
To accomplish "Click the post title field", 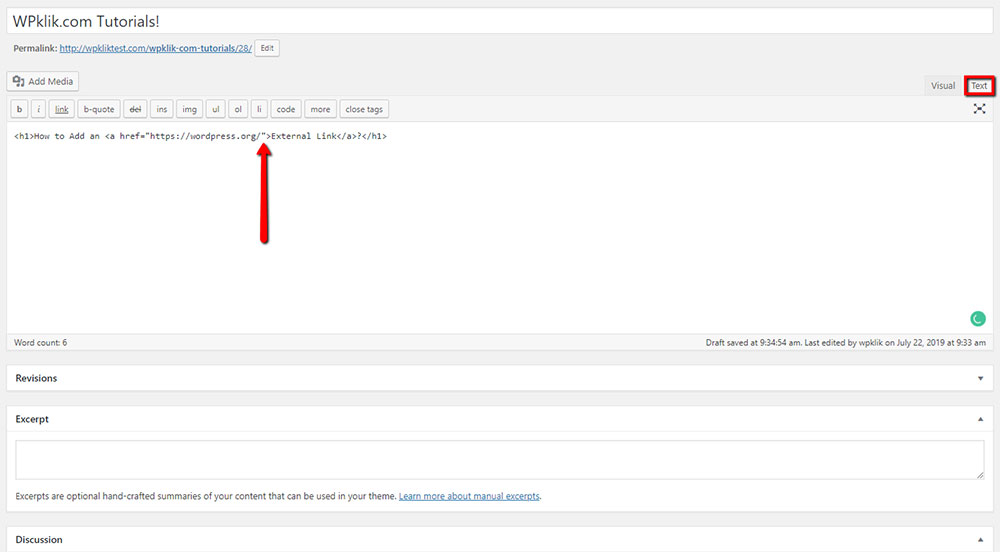I will pos(499,21).
